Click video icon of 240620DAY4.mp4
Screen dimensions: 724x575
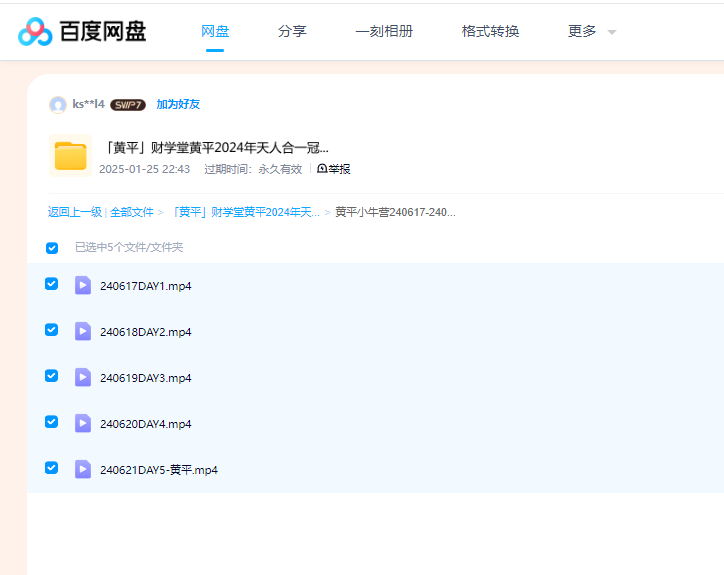pyautogui.click(x=83, y=423)
